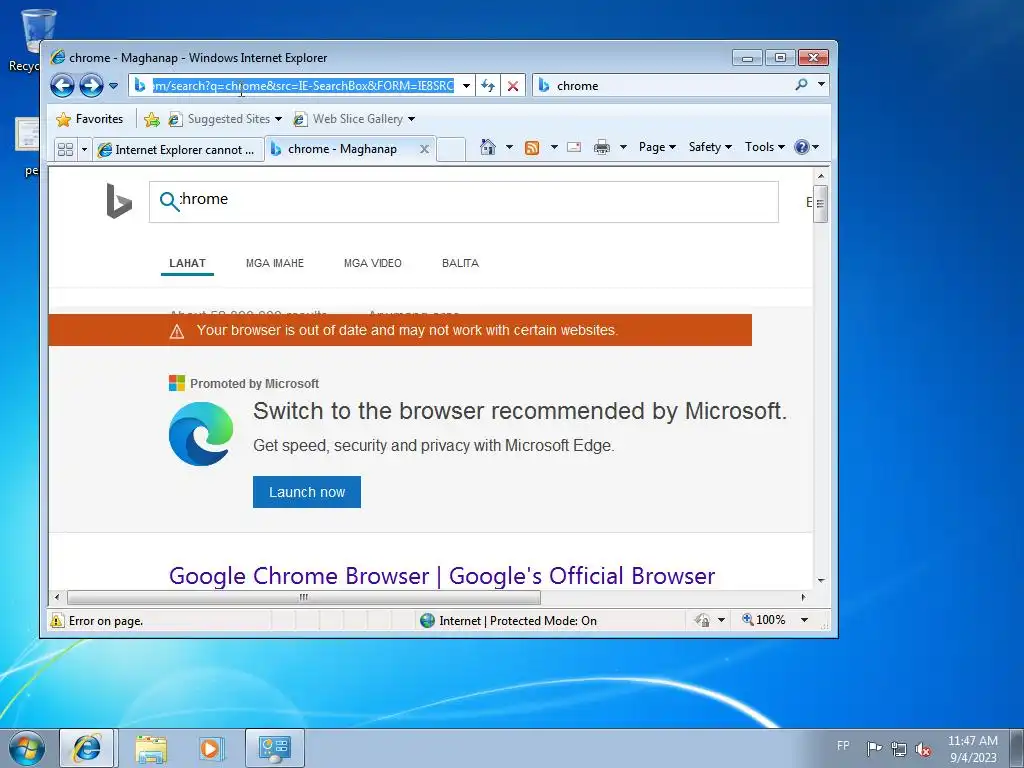Screen dimensions: 1024x768
Task: Open the Windows Start menu orb
Action: point(27,748)
